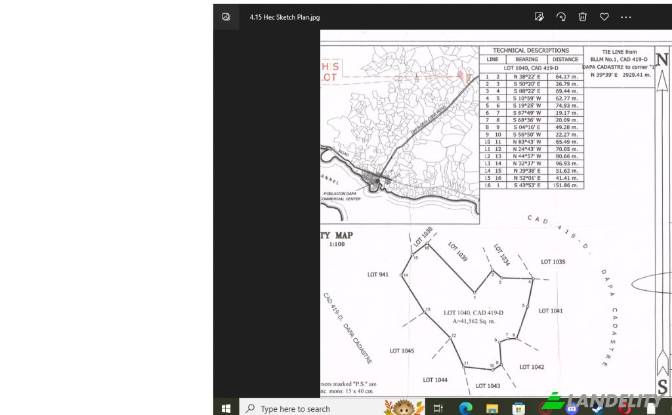Click the hedgehog search highlight icon
672x415 pixels.
coord(402,406)
